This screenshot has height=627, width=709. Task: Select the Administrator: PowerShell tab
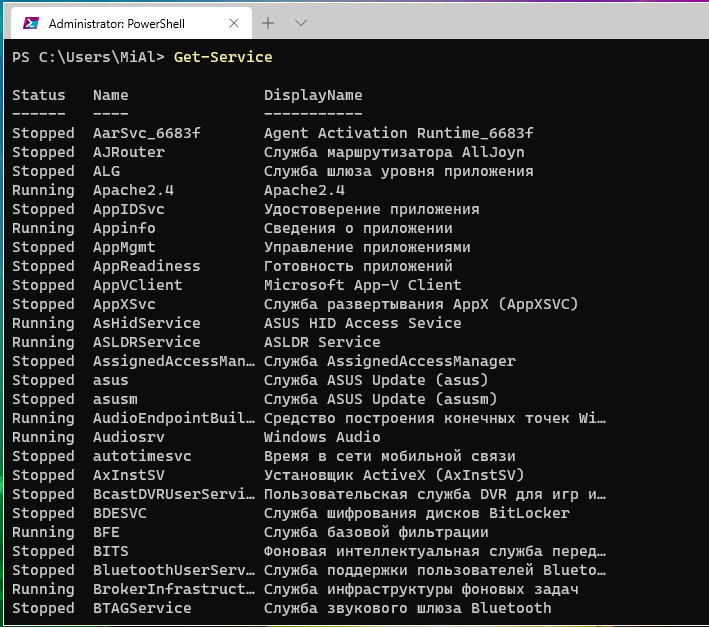131,23
